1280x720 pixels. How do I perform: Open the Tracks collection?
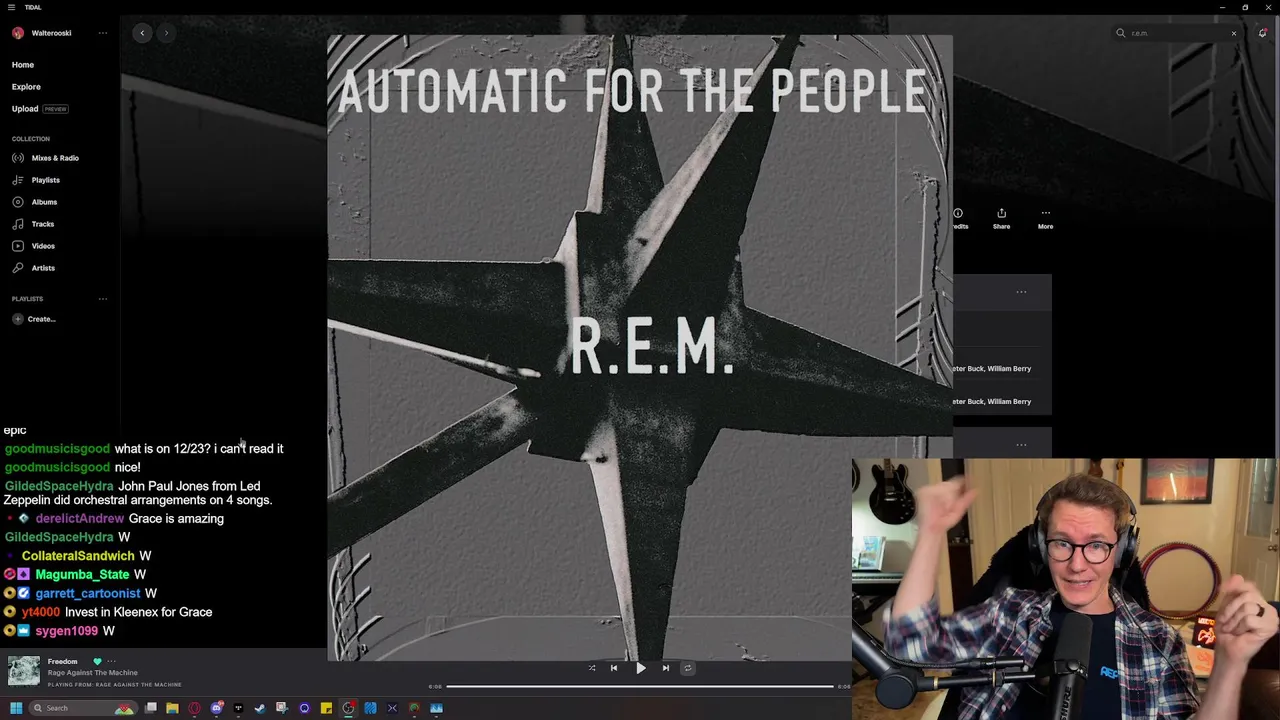coord(34,224)
